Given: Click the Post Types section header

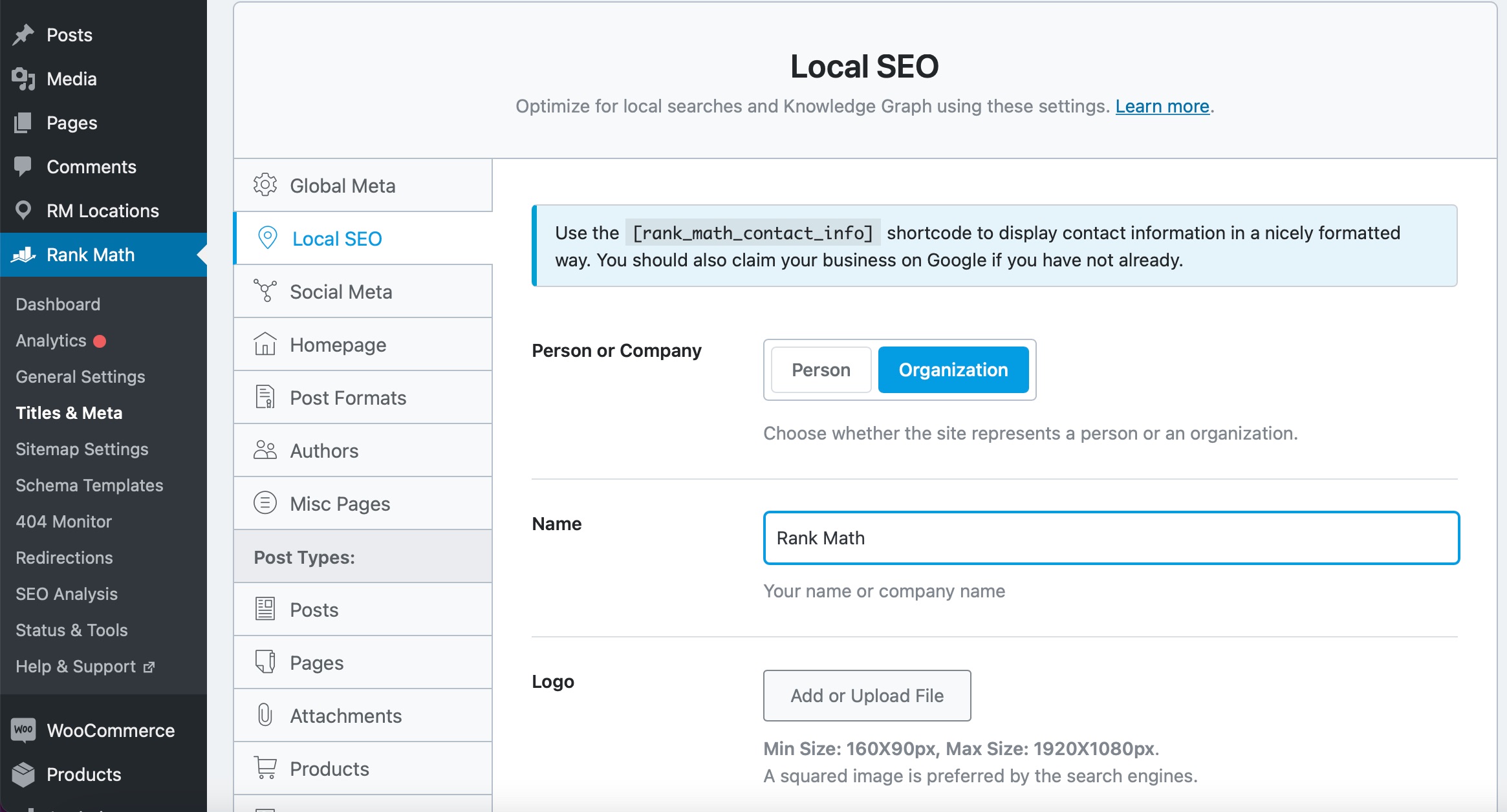Looking at the screenshot, I should pos(363,557).
